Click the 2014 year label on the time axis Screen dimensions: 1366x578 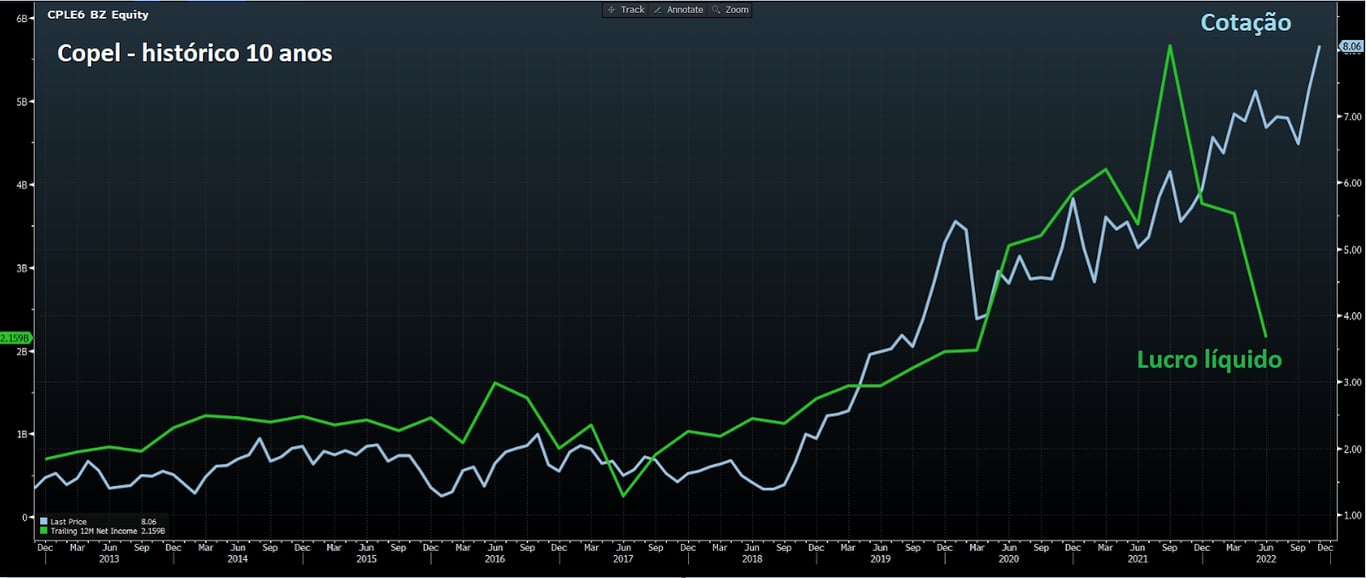238,559
